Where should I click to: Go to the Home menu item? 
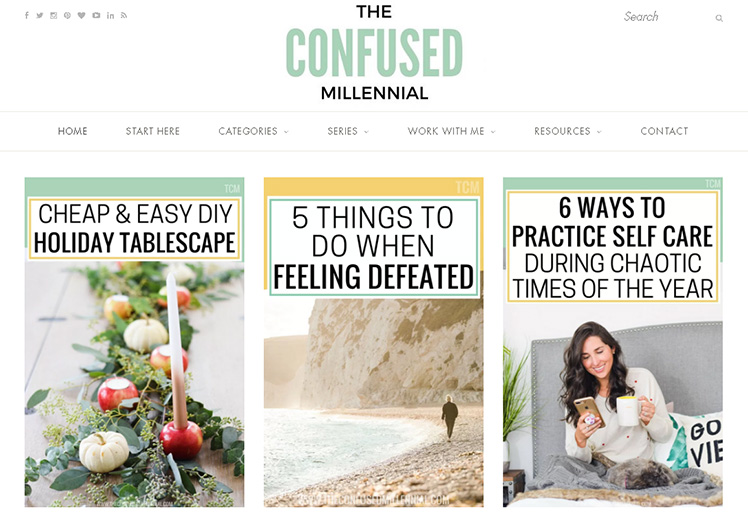tap(73, 131)
